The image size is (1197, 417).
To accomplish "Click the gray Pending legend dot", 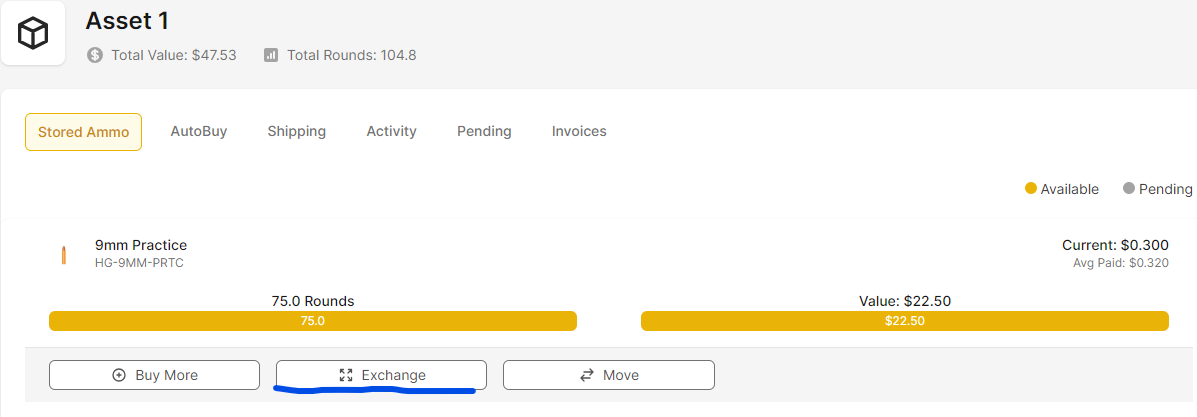I will 1129,189.
